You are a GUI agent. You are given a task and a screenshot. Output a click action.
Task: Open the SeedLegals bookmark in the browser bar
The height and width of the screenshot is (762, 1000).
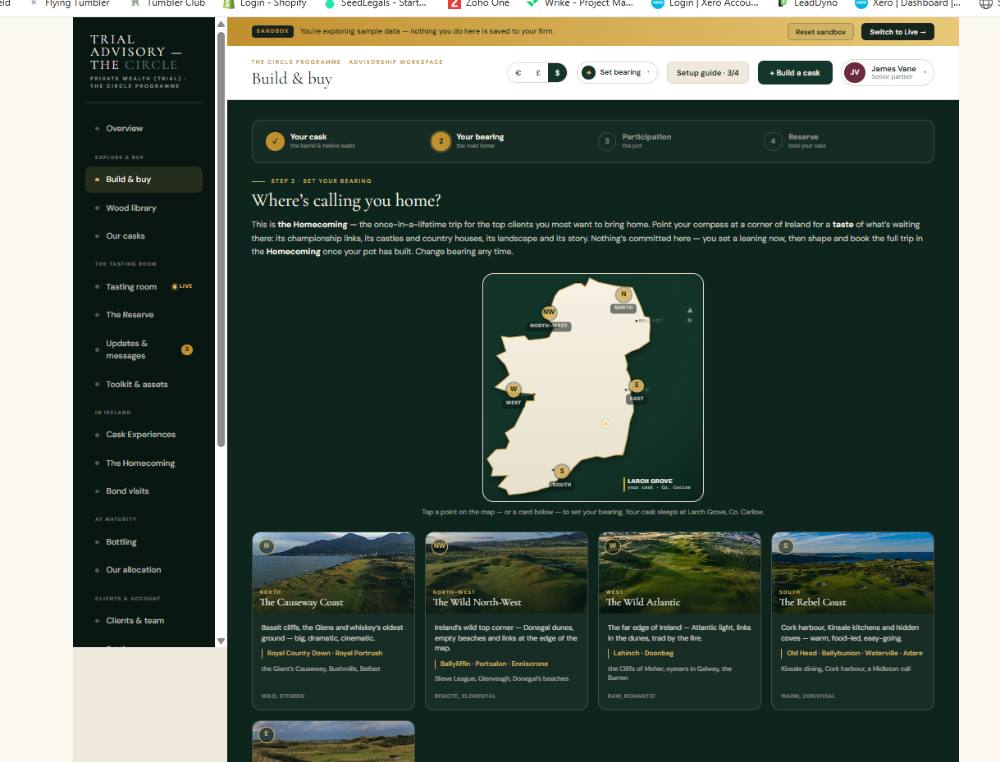click(x=376, y=4)
